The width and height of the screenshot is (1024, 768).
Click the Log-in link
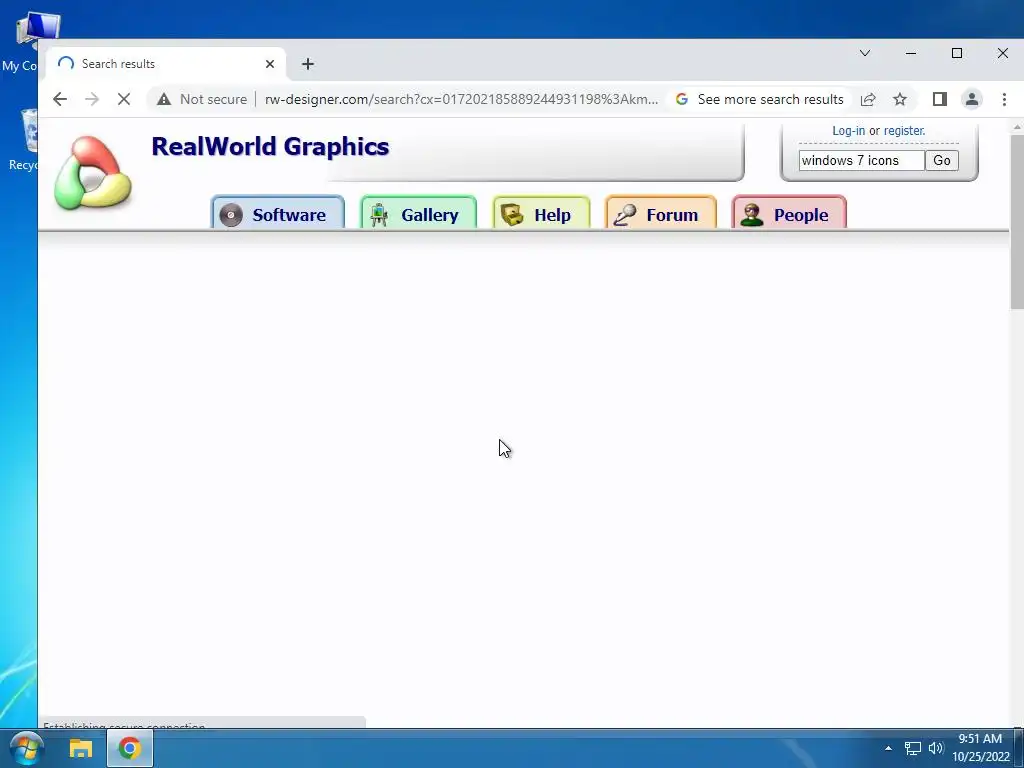(848, 131)
